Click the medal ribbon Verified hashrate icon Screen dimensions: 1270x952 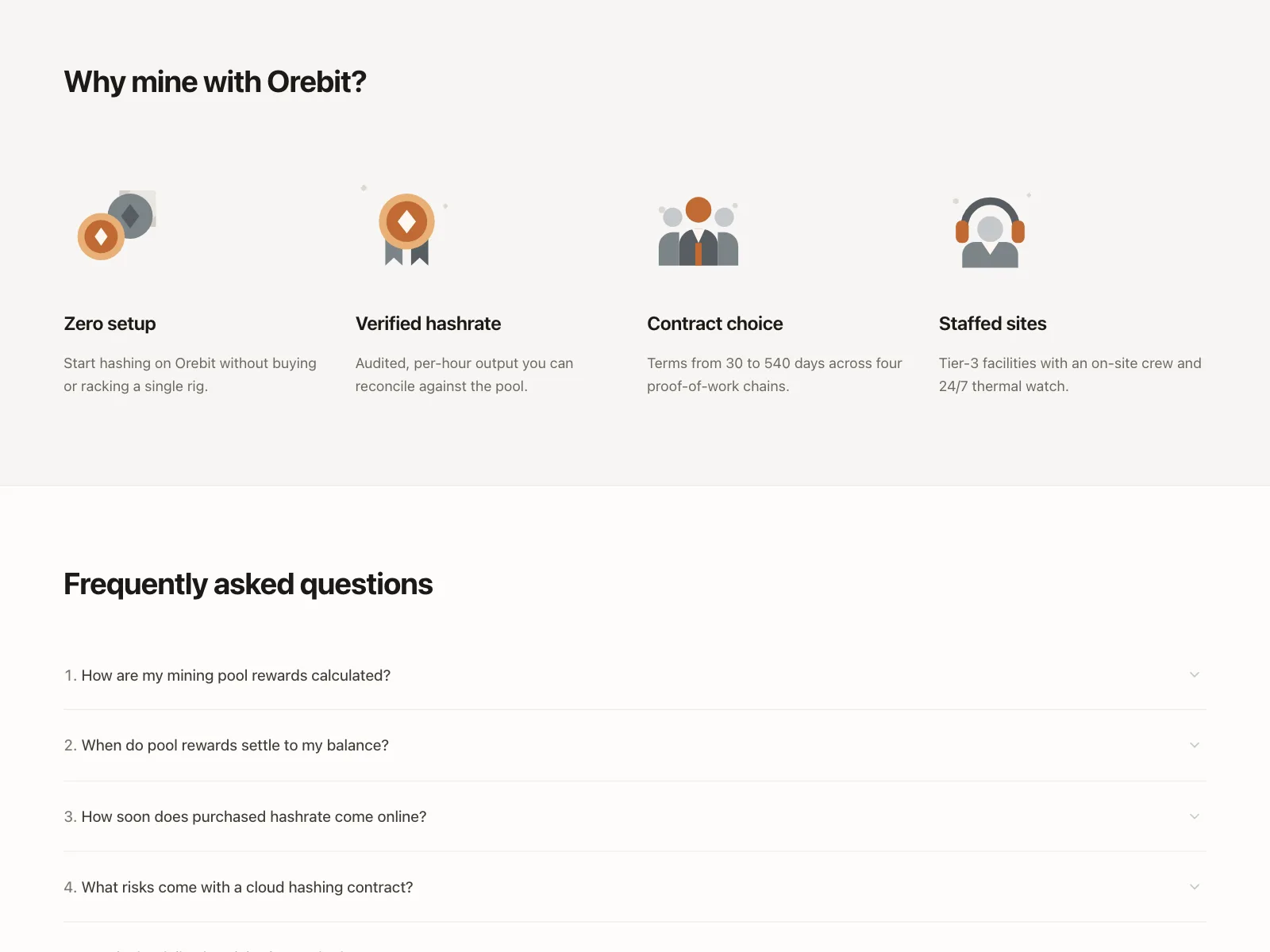(x=406, y=228)
